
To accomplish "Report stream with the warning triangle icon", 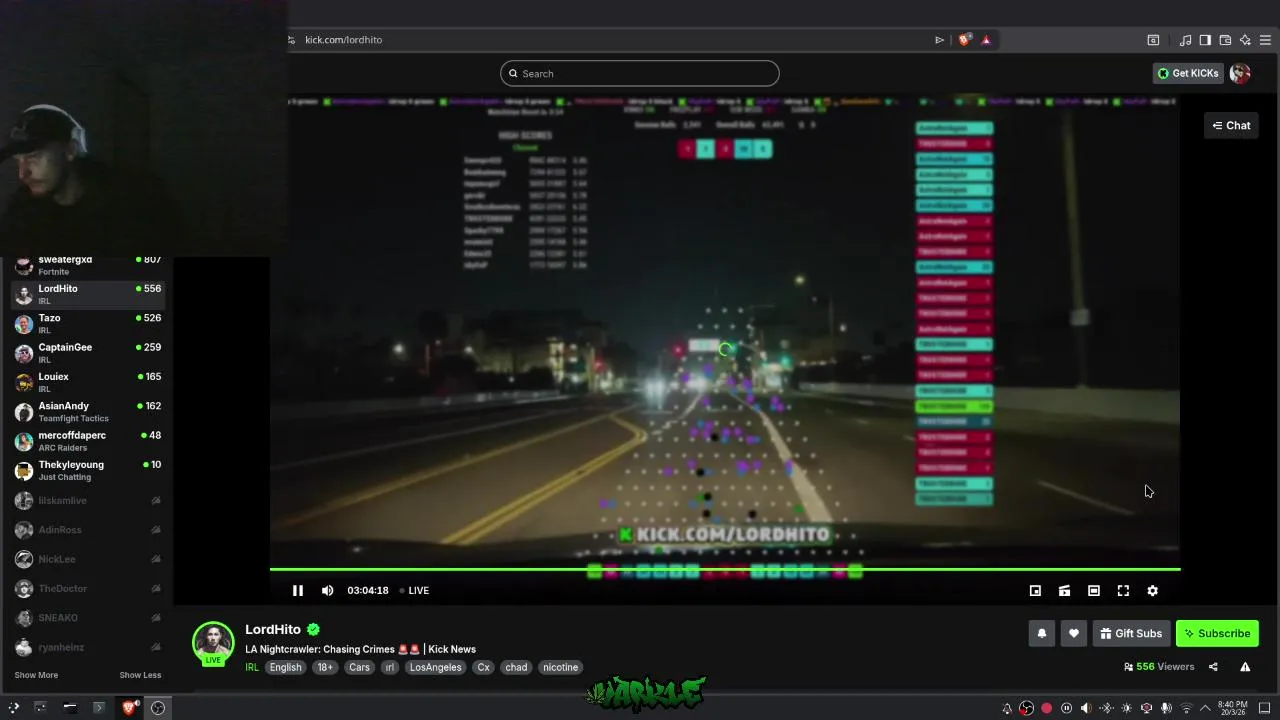I will [x=1245, y=667].
